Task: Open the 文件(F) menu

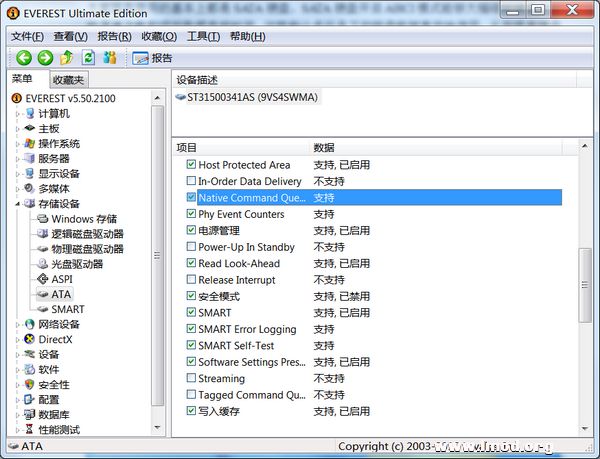Action: point(27,37)
